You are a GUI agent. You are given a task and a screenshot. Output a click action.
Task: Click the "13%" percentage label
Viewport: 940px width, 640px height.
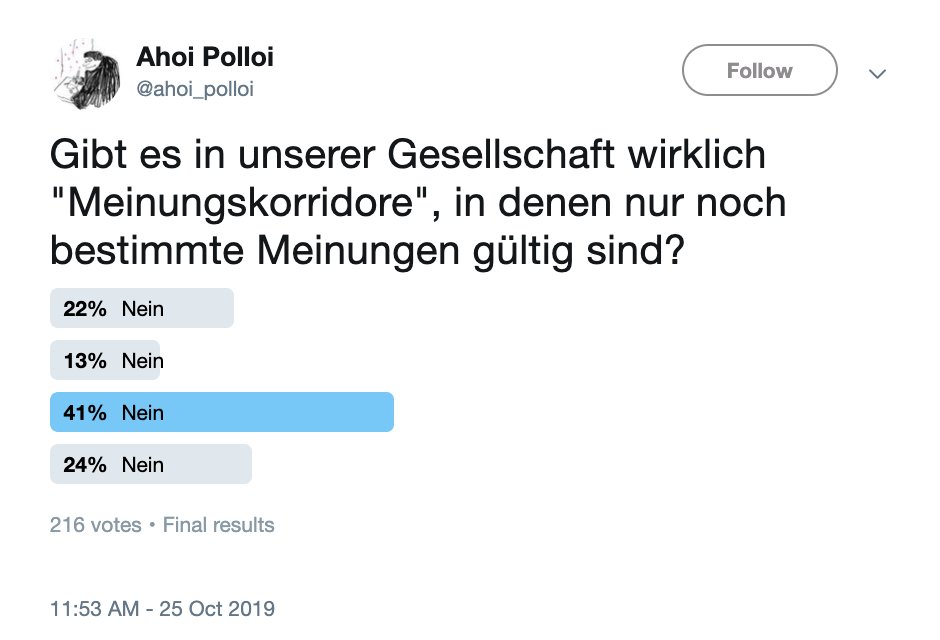(x=84, y=361)
